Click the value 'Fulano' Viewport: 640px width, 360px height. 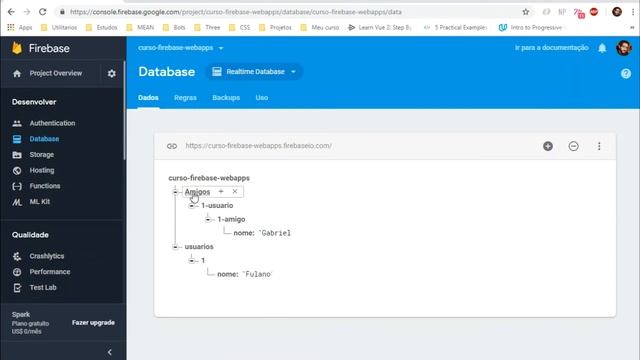256,274
